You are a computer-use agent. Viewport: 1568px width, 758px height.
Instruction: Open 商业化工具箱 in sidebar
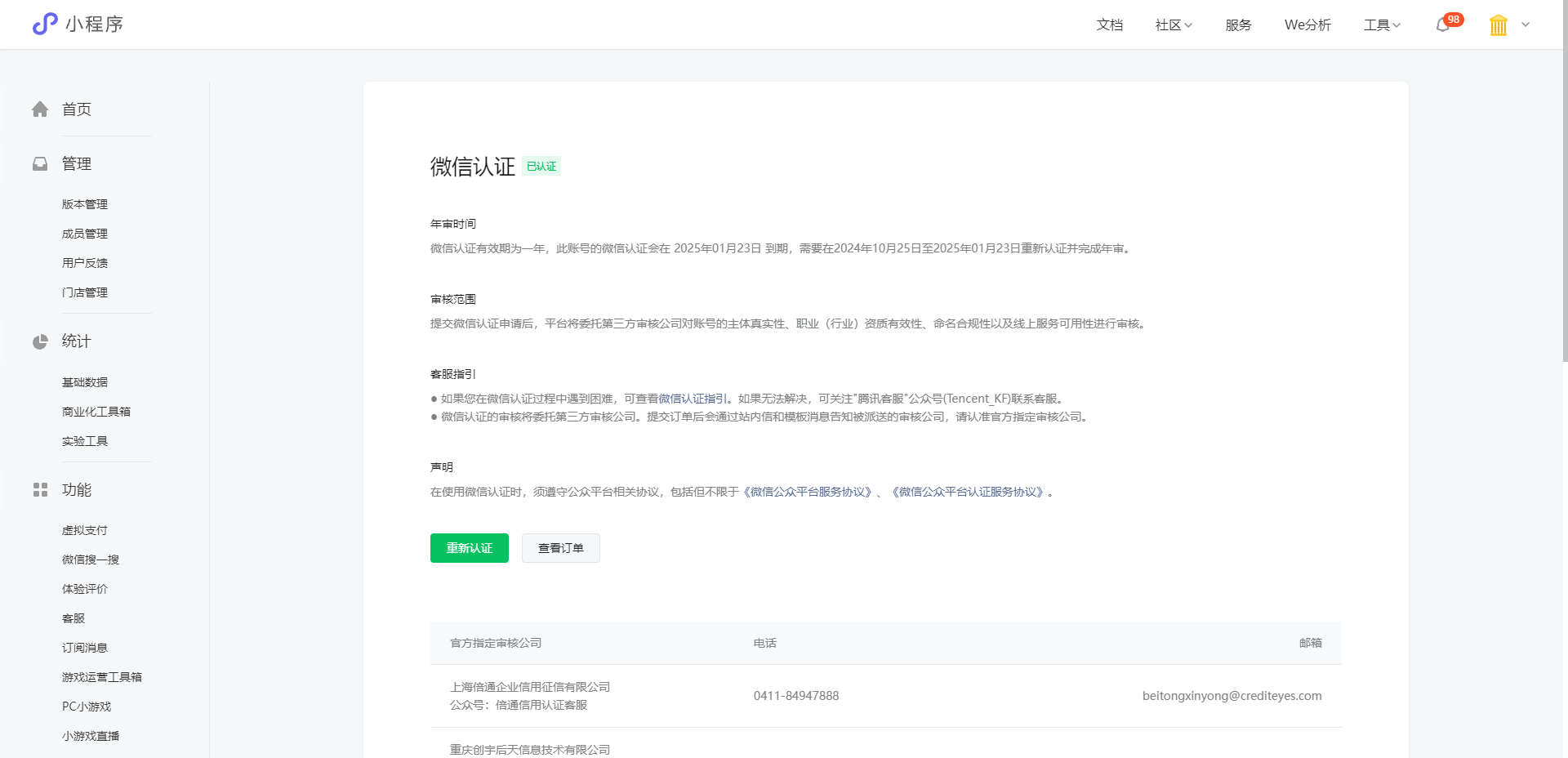pyautogui.click(x=96, y=412)
